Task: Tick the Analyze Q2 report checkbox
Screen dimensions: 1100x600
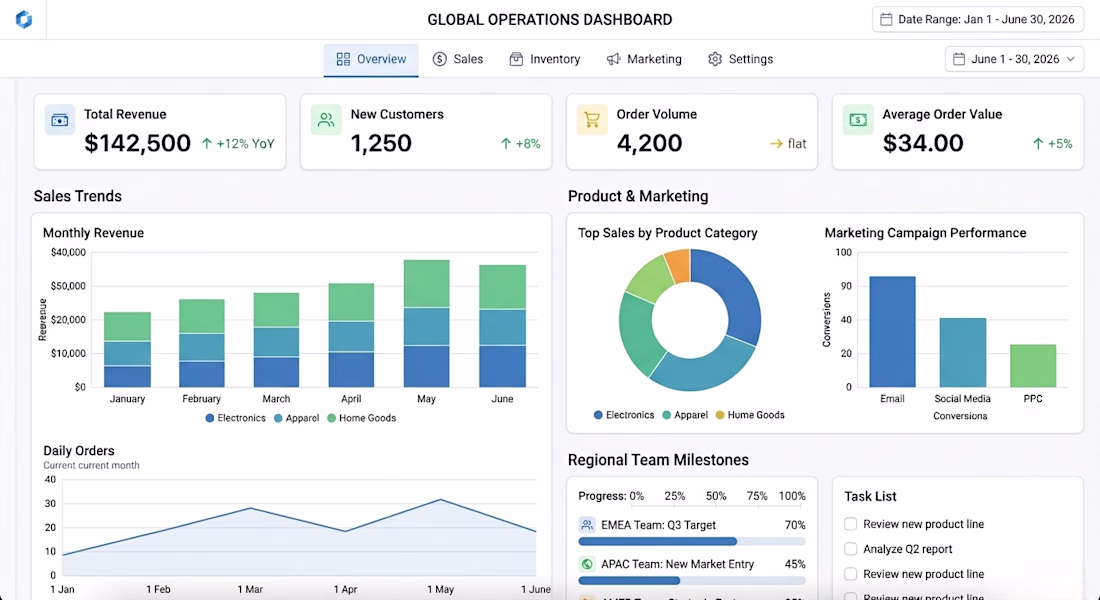Action: (850, 549)
